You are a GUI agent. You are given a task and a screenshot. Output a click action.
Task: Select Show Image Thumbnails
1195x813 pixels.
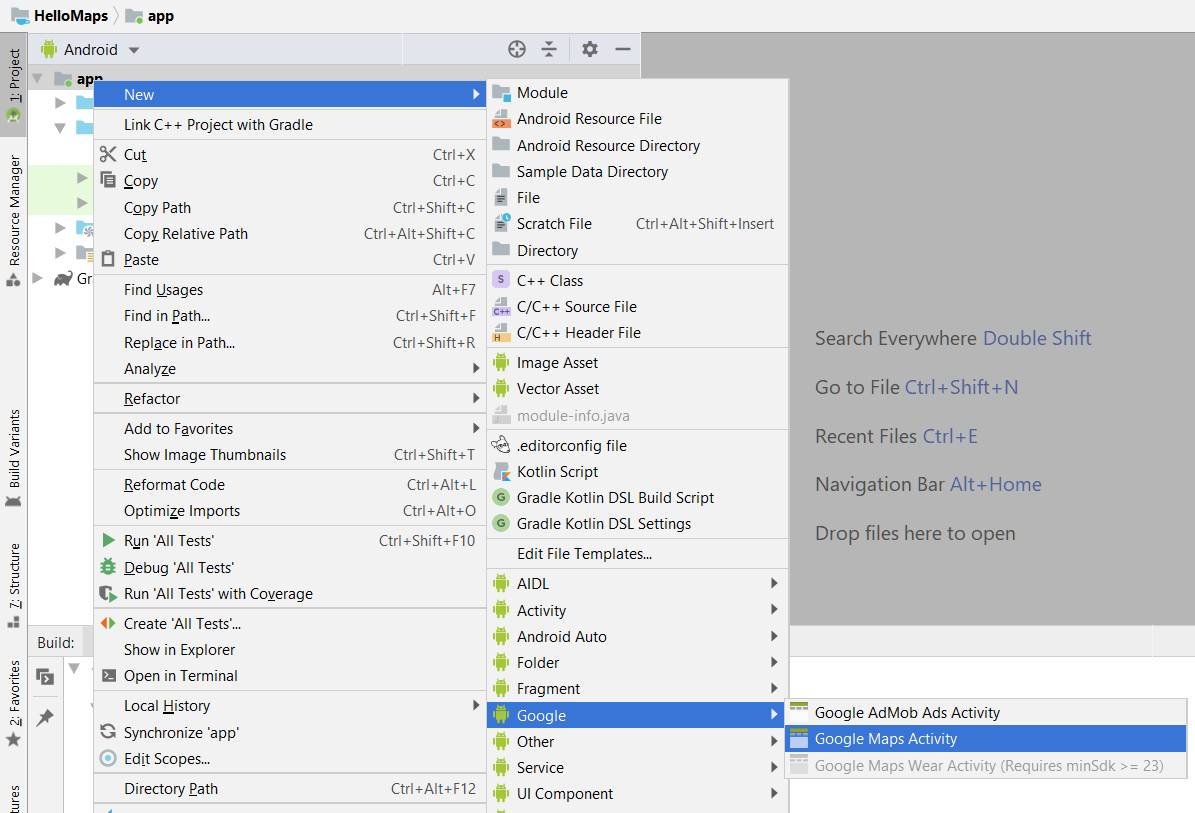[x=290, y=454]
